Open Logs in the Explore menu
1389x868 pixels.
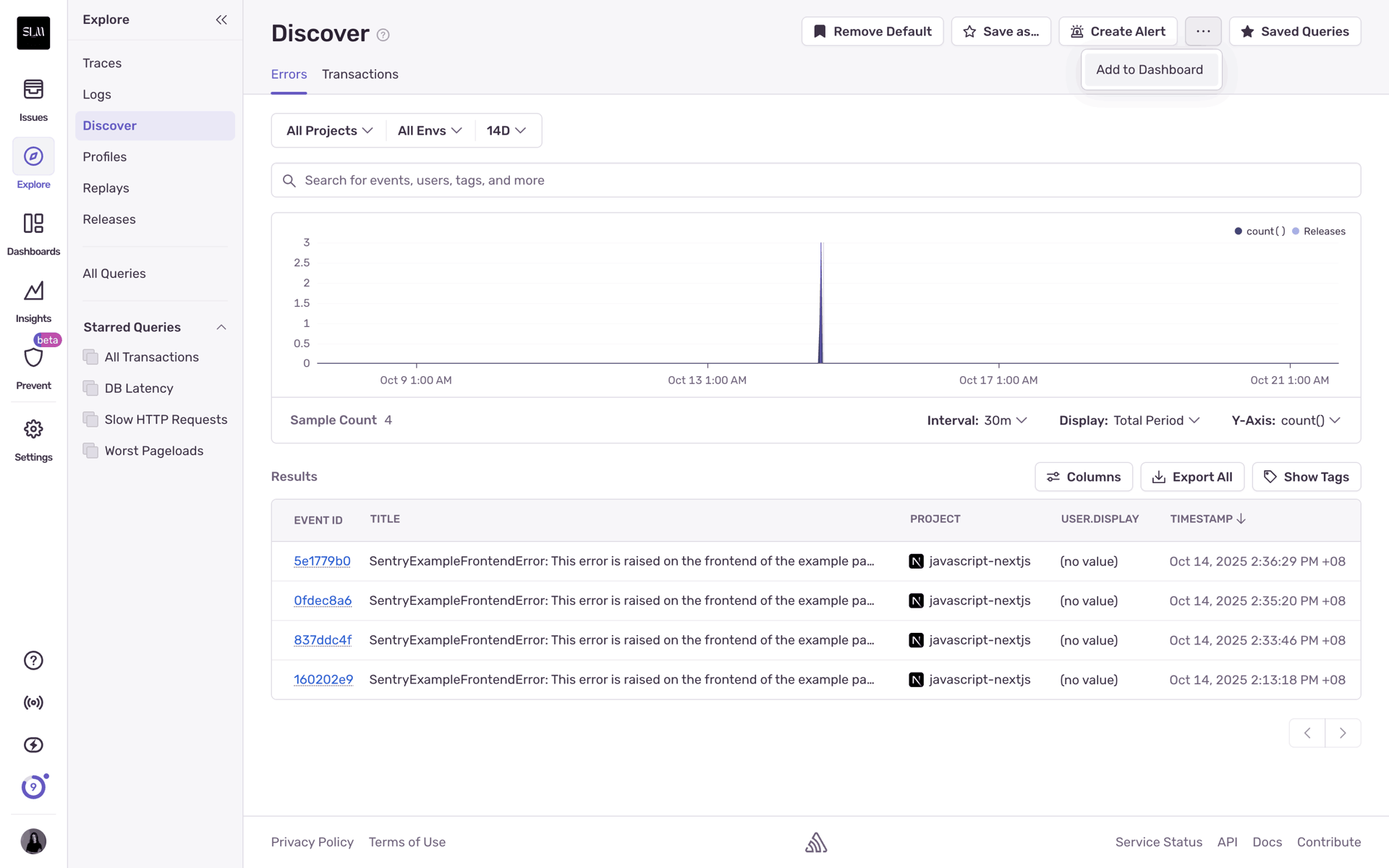pos(155,94)
